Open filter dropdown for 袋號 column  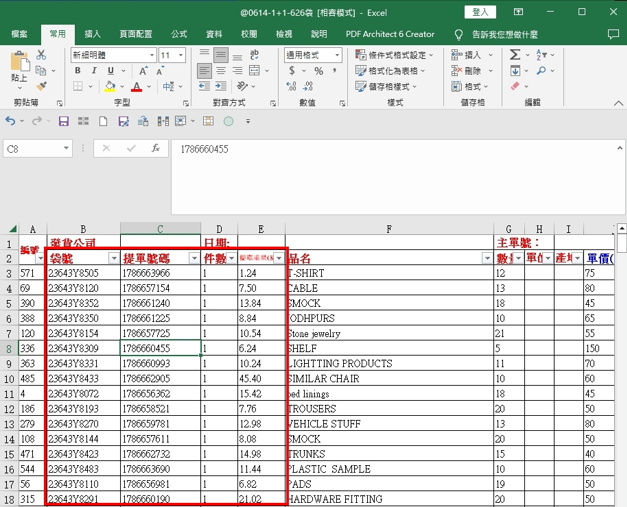(111, 258)
